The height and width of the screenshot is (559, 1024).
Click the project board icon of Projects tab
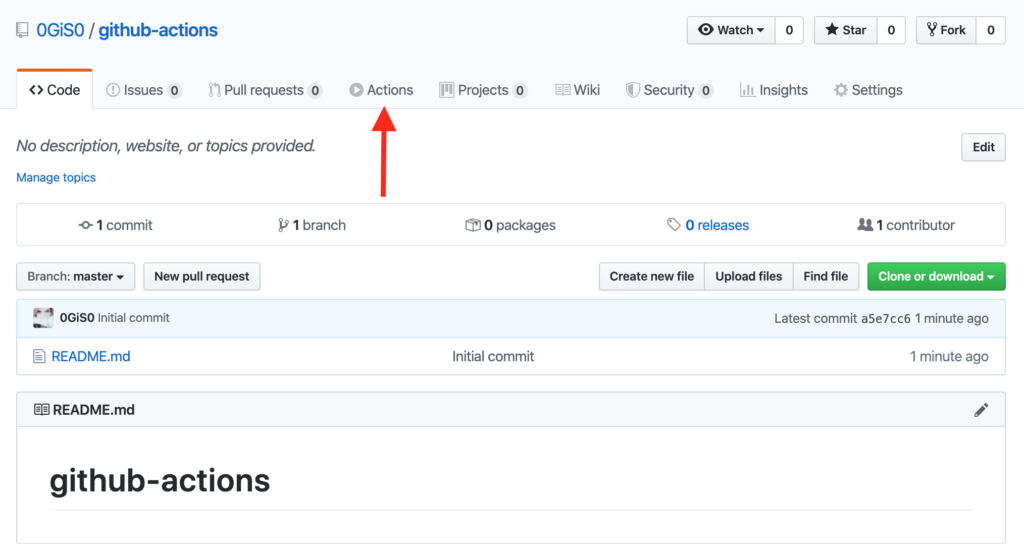click(x=447, y=90)
